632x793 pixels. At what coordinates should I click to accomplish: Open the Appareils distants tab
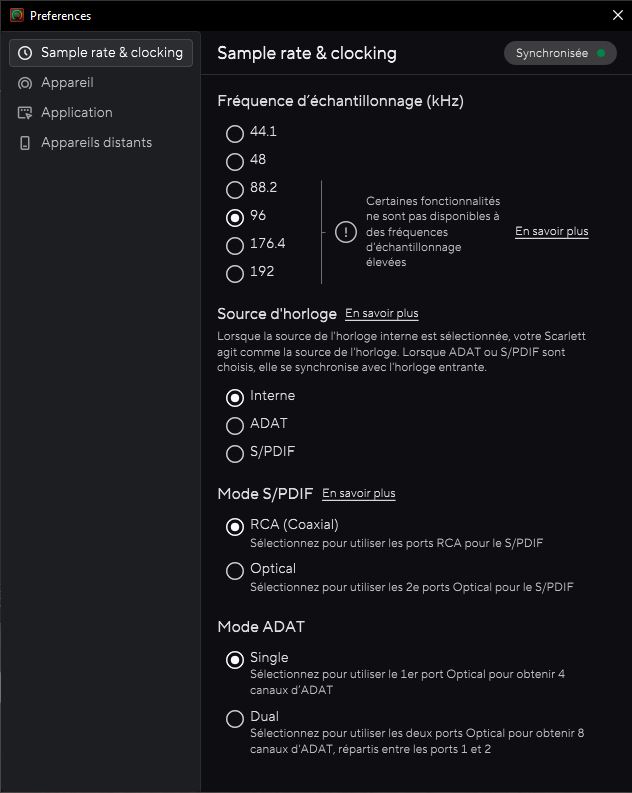coord(96,143)
